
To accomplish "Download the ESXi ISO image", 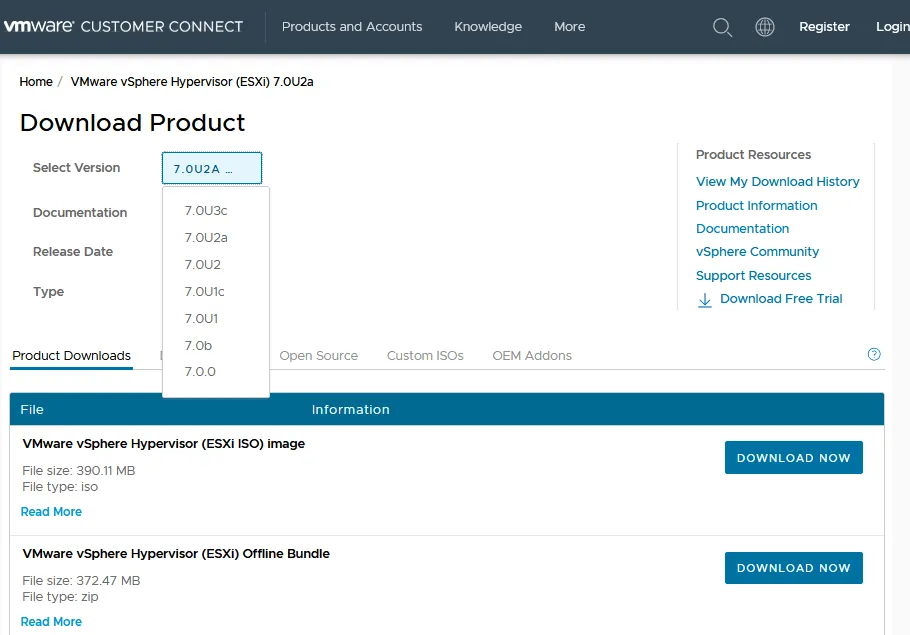I will [x=793, y=458].
